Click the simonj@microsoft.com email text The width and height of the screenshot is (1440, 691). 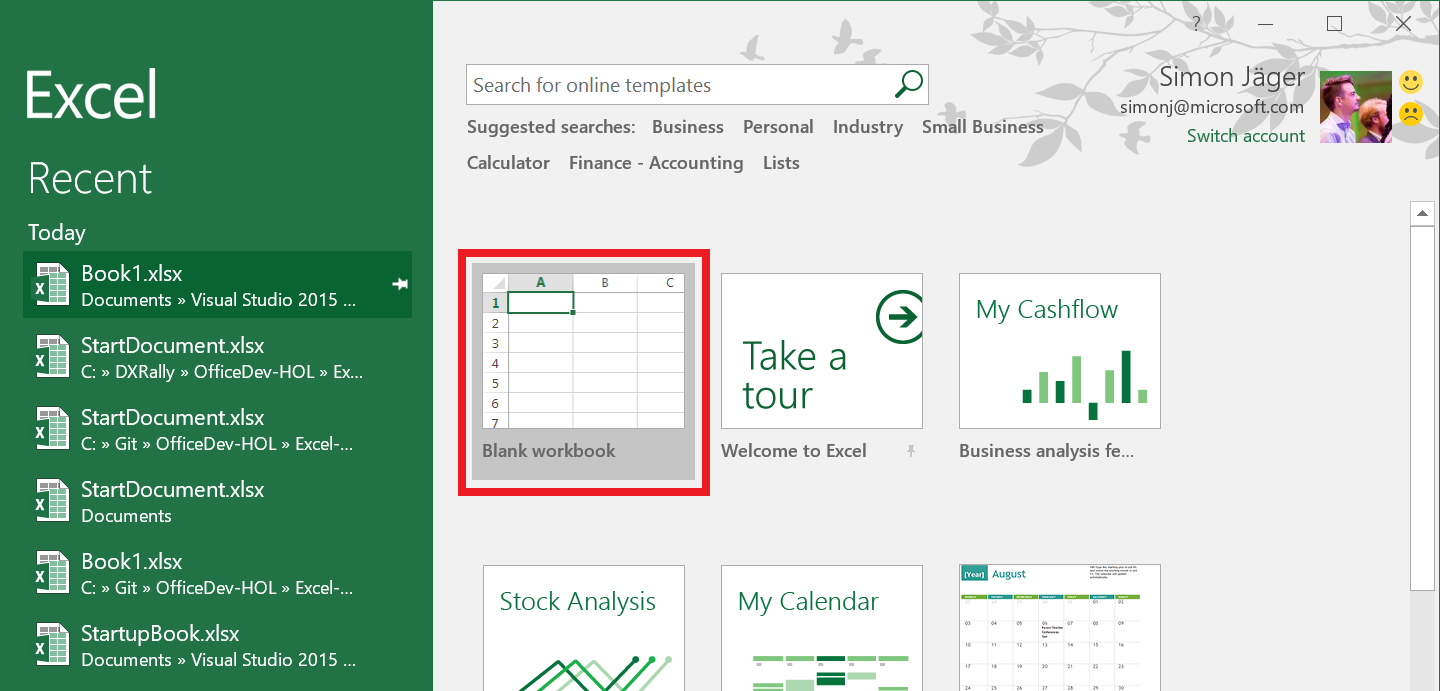(1212, 107)
